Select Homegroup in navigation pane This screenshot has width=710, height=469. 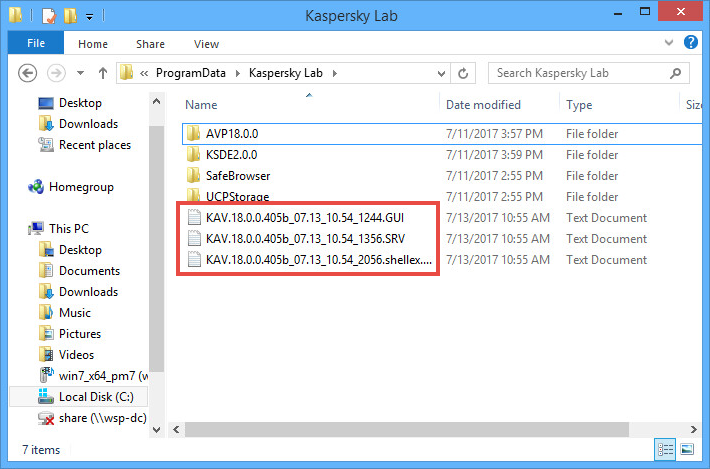pos(81,187)
